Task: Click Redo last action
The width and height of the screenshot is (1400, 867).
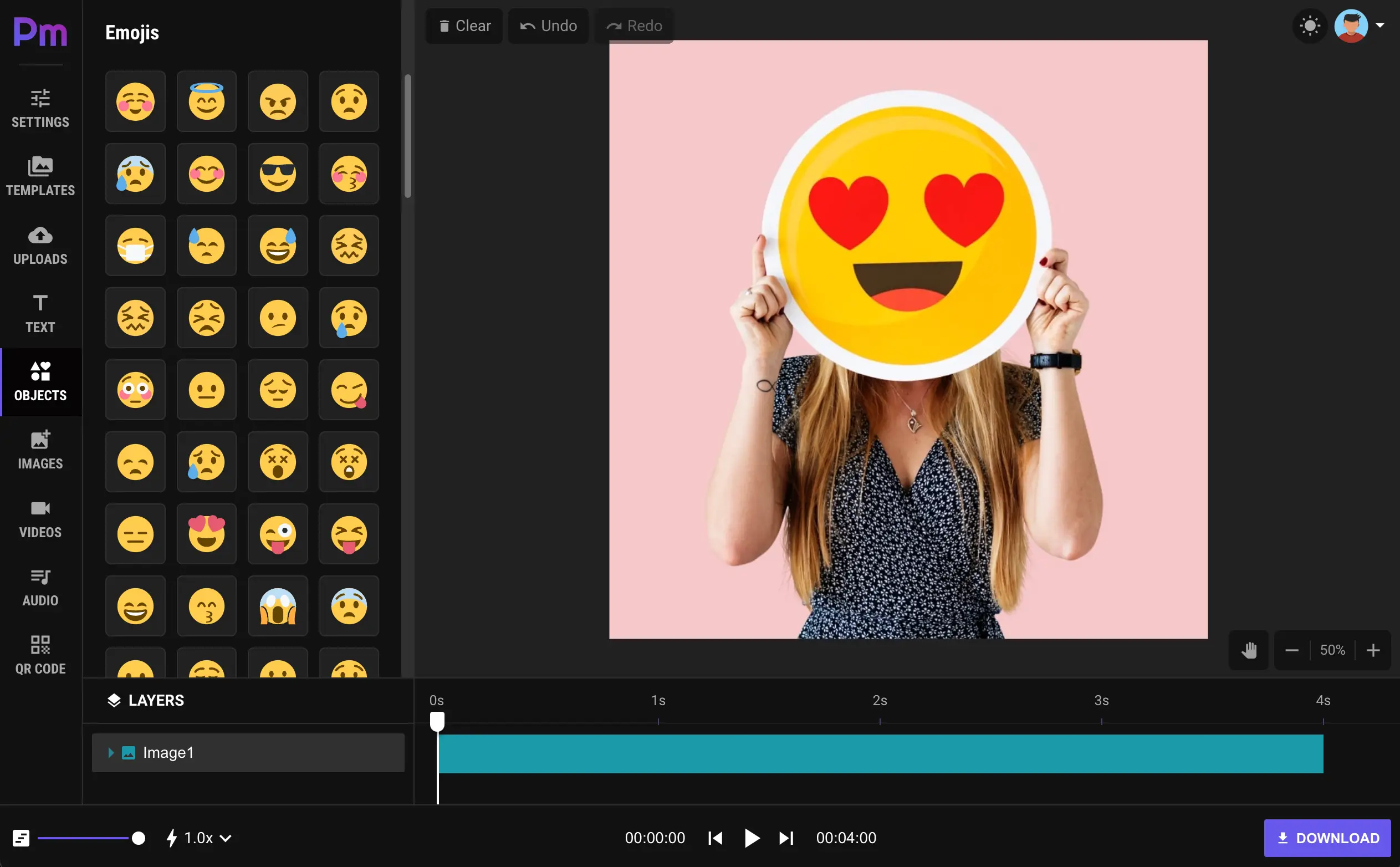Action: [636, 25]
